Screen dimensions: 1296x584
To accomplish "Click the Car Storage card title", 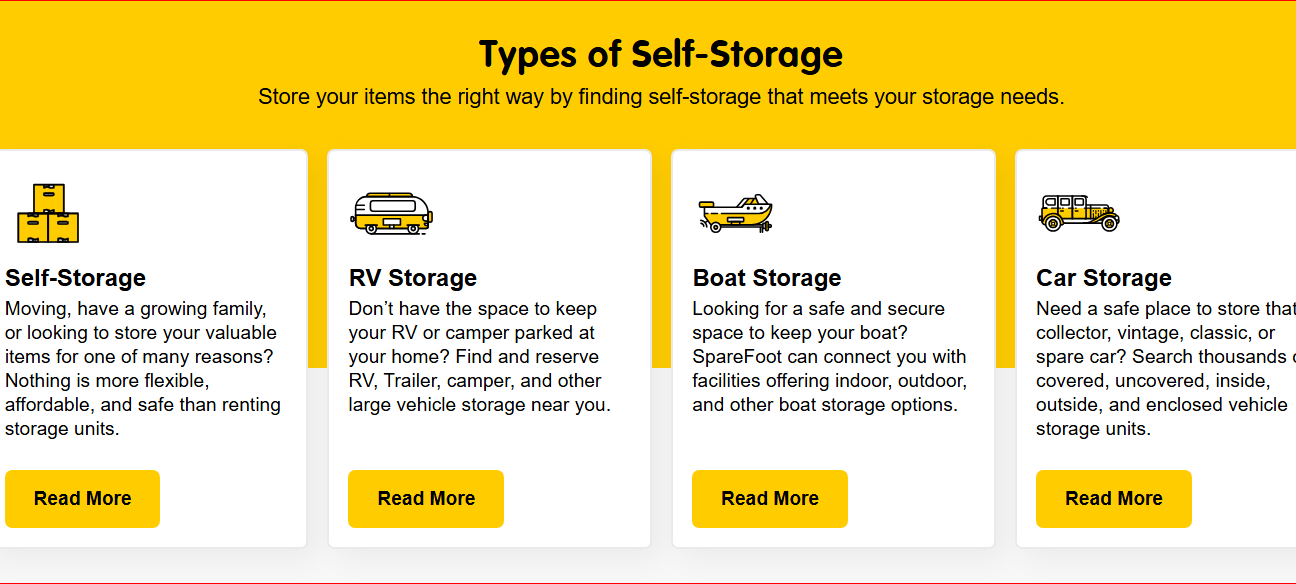I will tap(1104, 278).
